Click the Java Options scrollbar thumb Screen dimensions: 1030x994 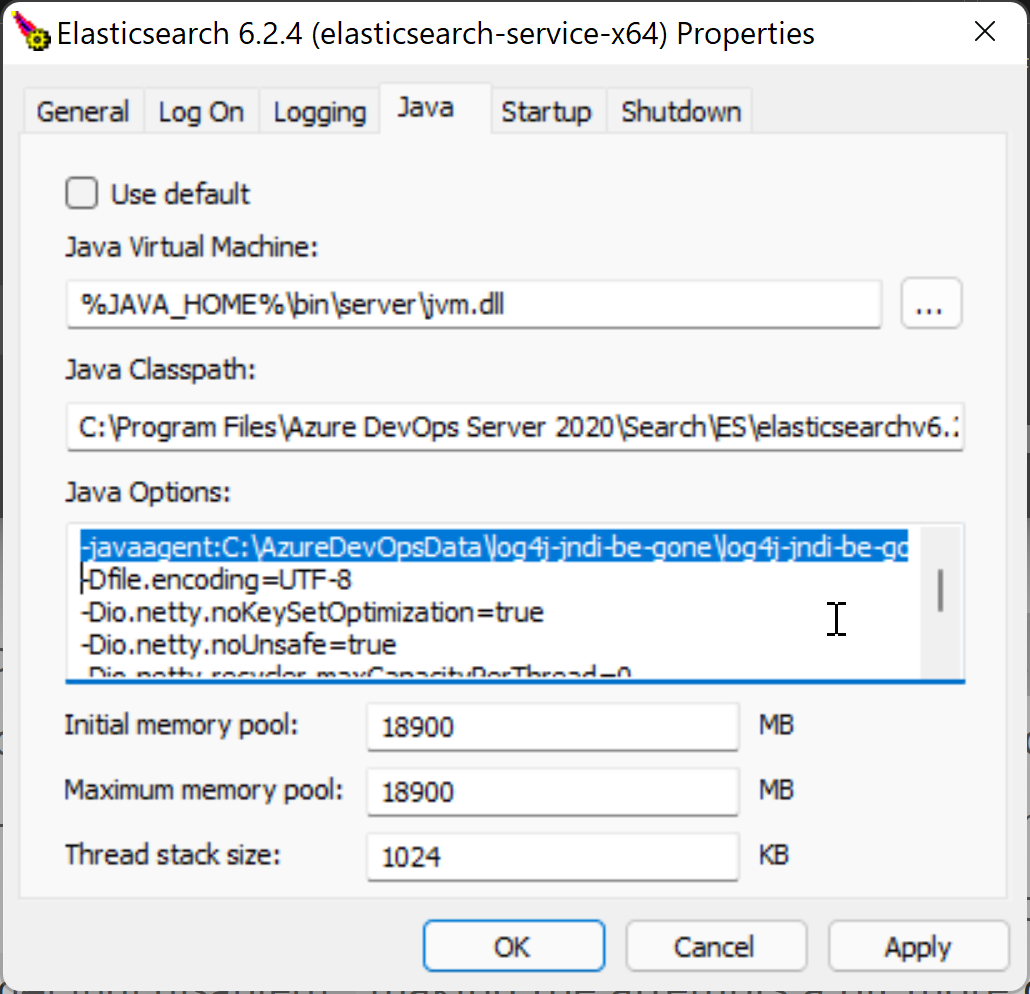click(941, 590)
